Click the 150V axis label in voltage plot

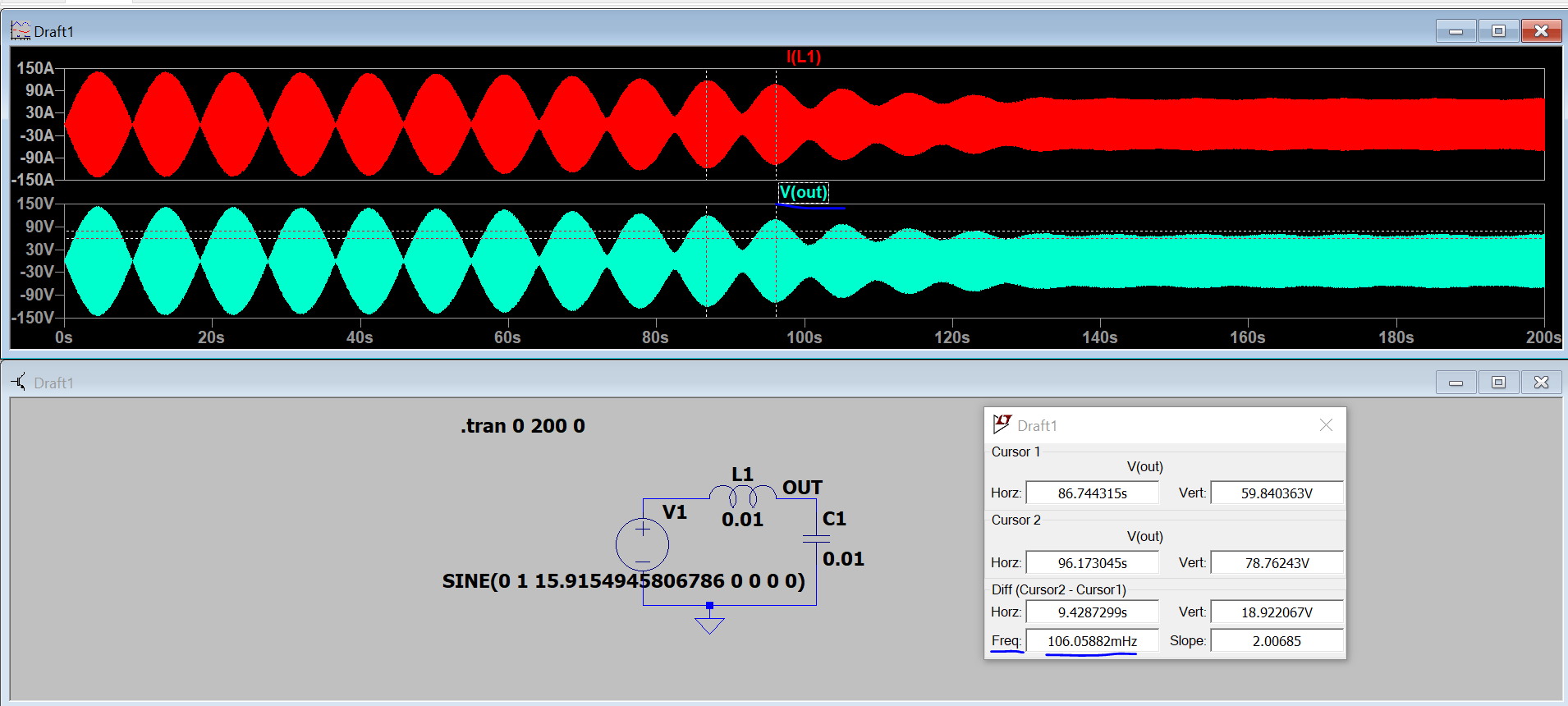coord(35,204)
